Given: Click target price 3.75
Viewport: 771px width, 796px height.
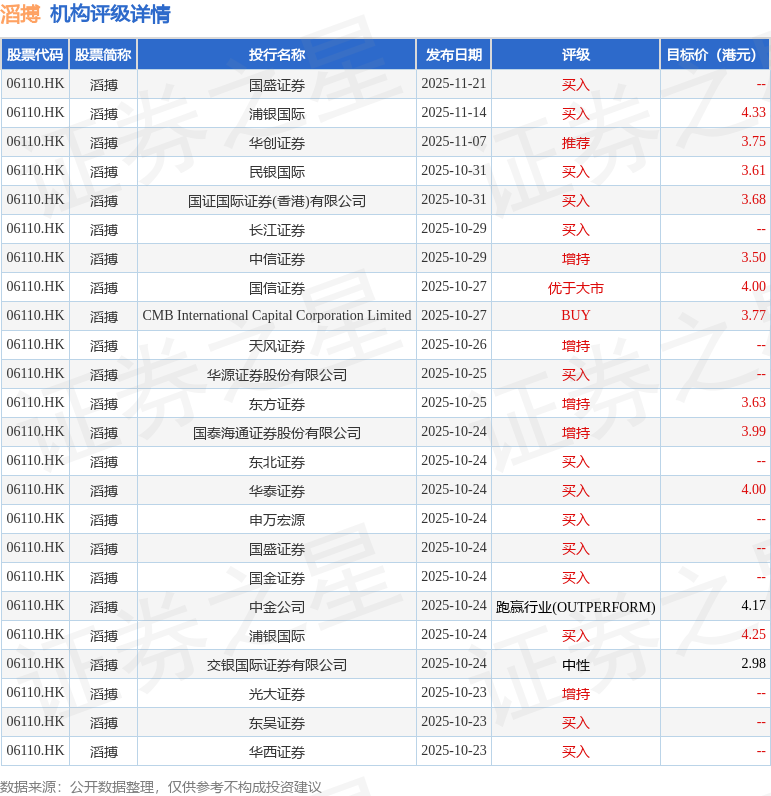Looking at the screenshot, I should pos(753,142).
